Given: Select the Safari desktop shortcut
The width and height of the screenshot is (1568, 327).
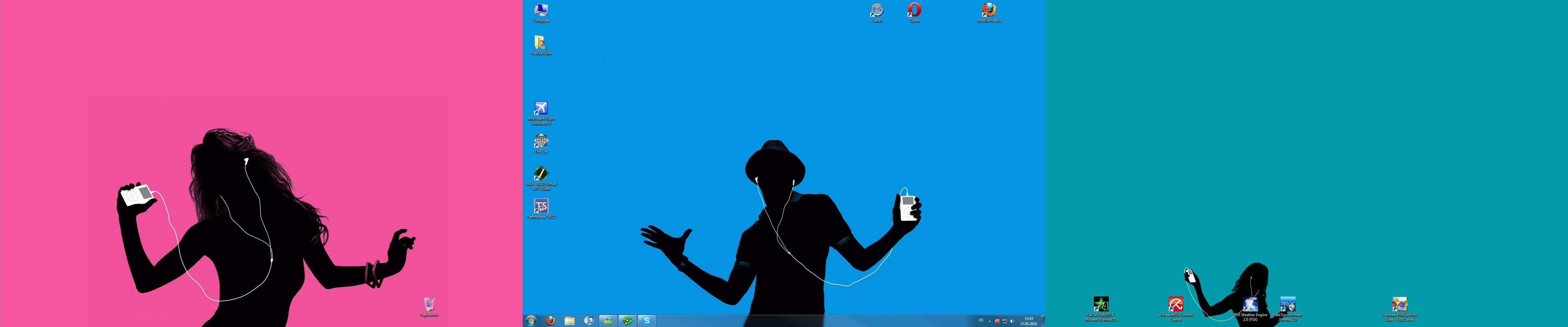Looking at the screenshot, I should [x=877, y=13].
